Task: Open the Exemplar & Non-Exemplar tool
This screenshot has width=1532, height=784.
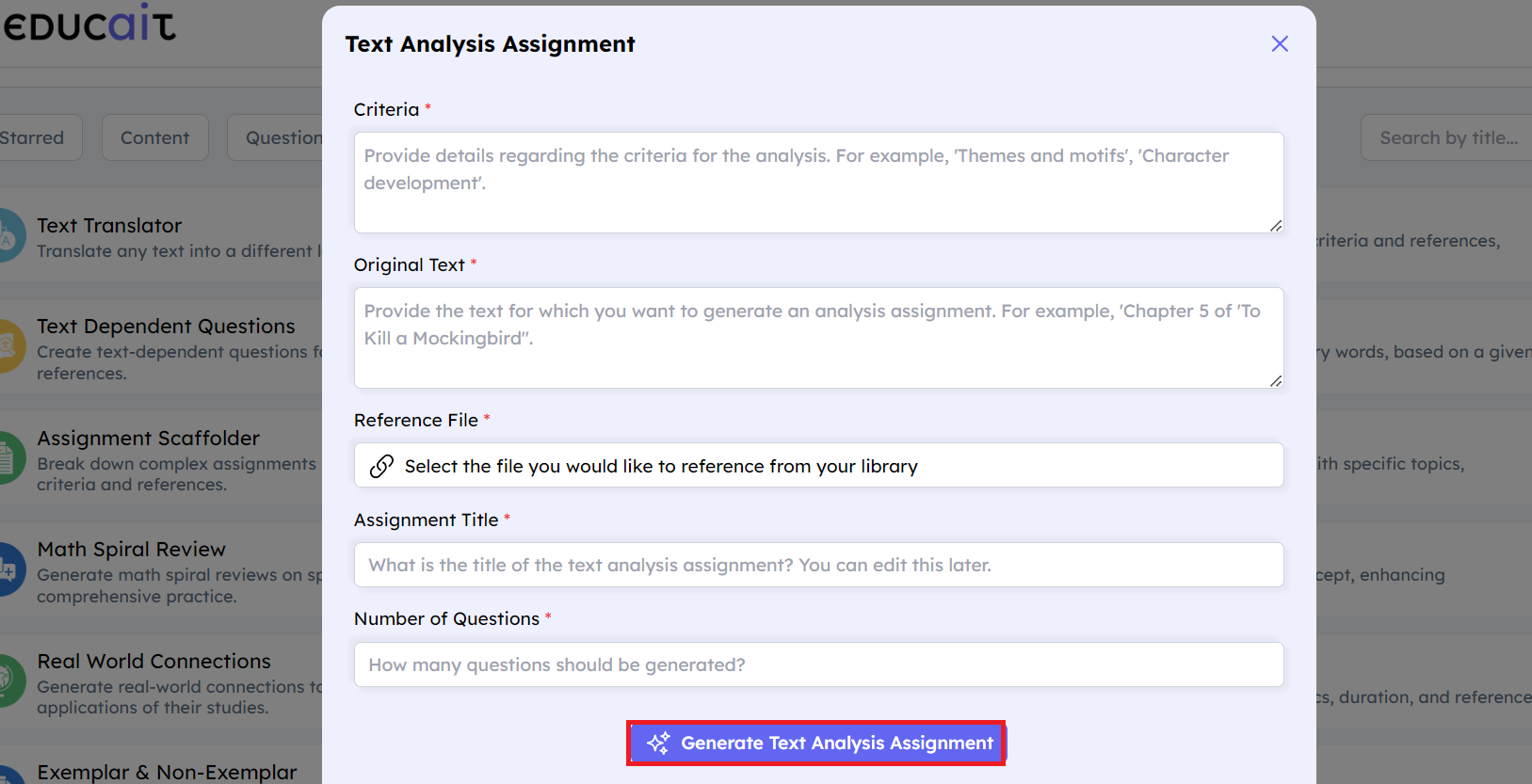Action: coord(167,772)
